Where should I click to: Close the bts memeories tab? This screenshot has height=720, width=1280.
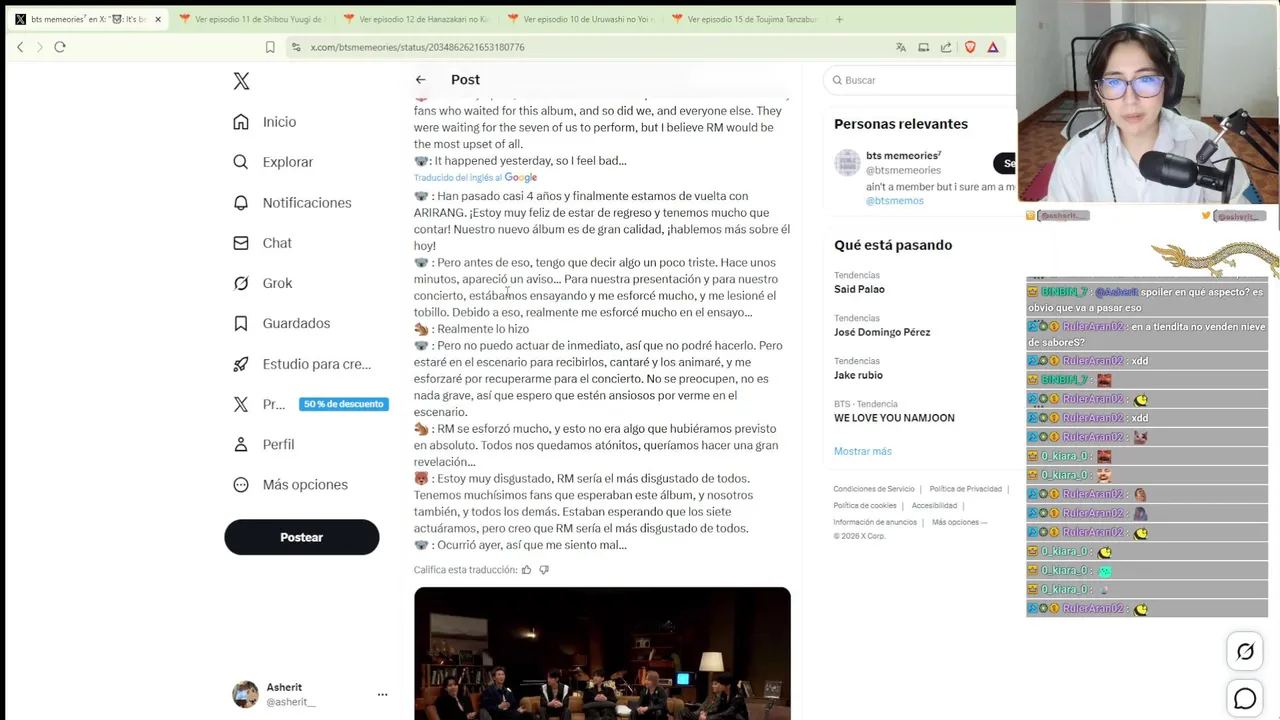157,19
